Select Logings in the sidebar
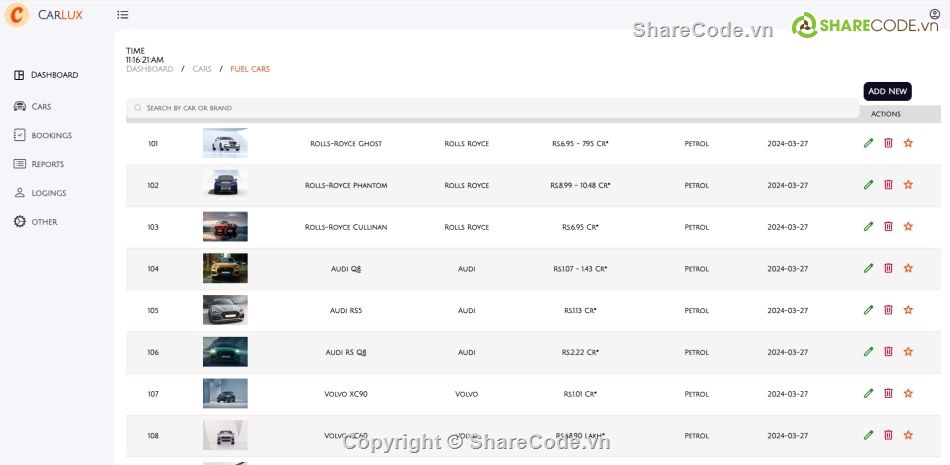Viewport: 950px width, 465px height. click(x=40, y=193)
